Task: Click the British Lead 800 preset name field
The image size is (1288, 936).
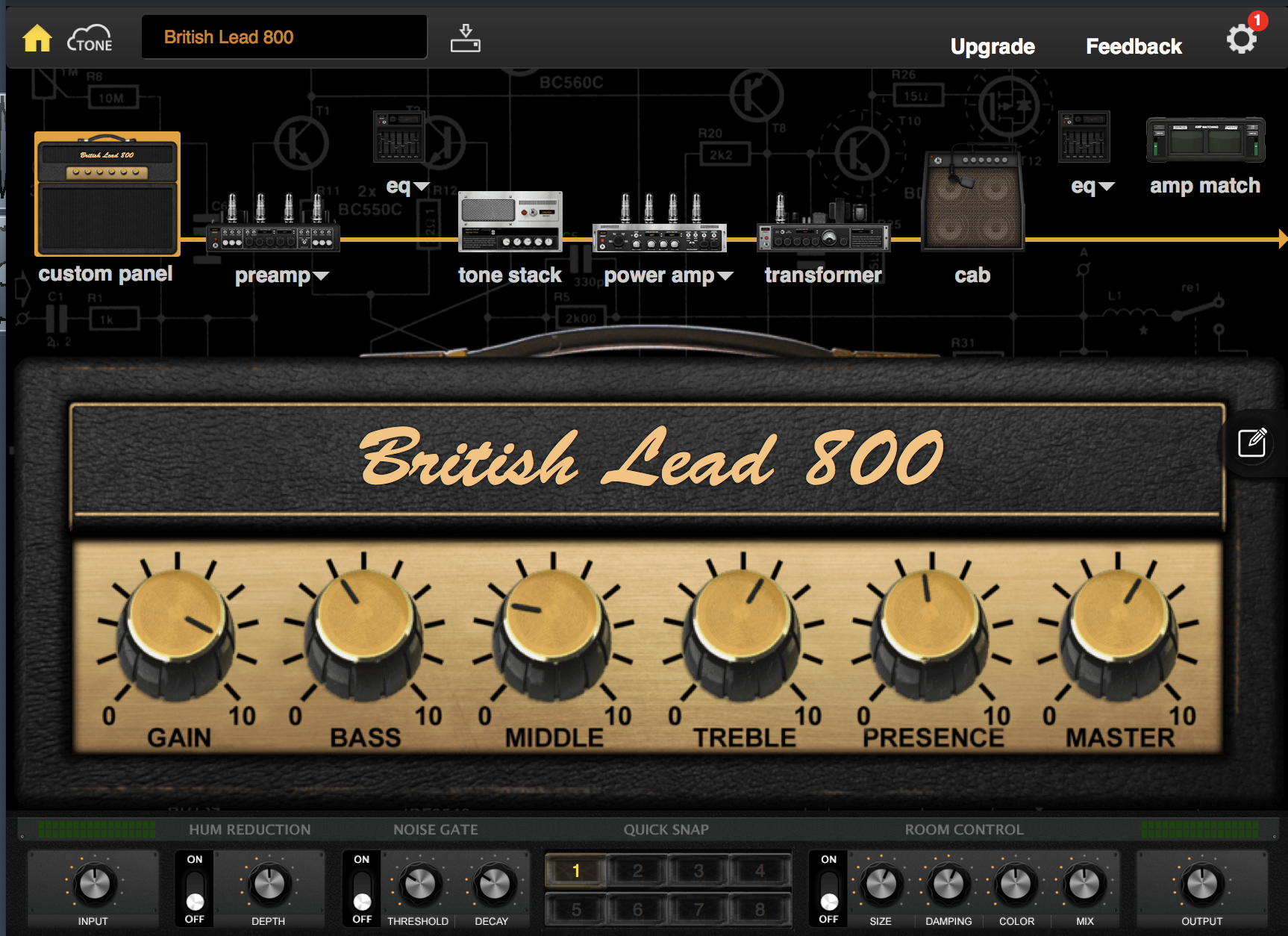Action: point(284,37)
